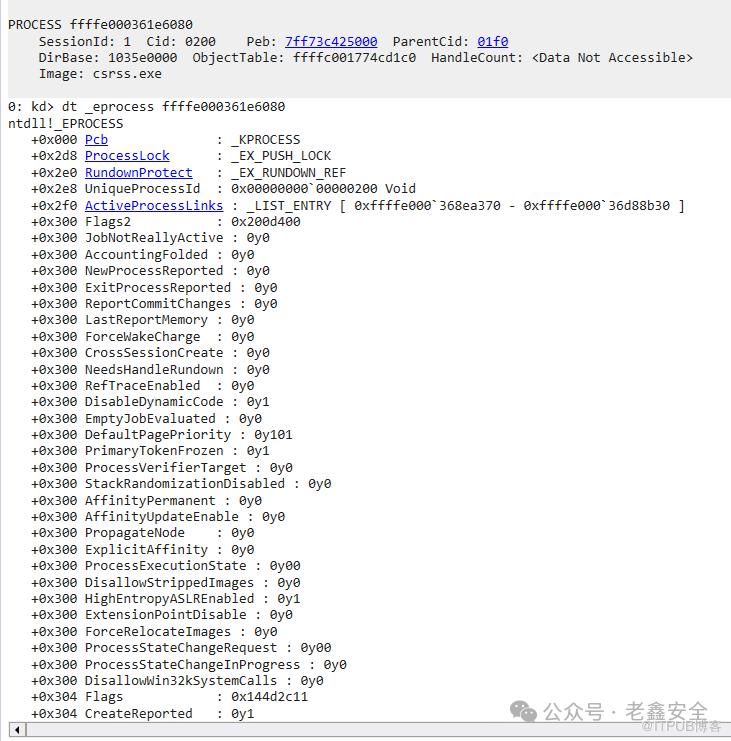
Task: Click the PrimaryTokenFrozen row
Action: point(150,451)
